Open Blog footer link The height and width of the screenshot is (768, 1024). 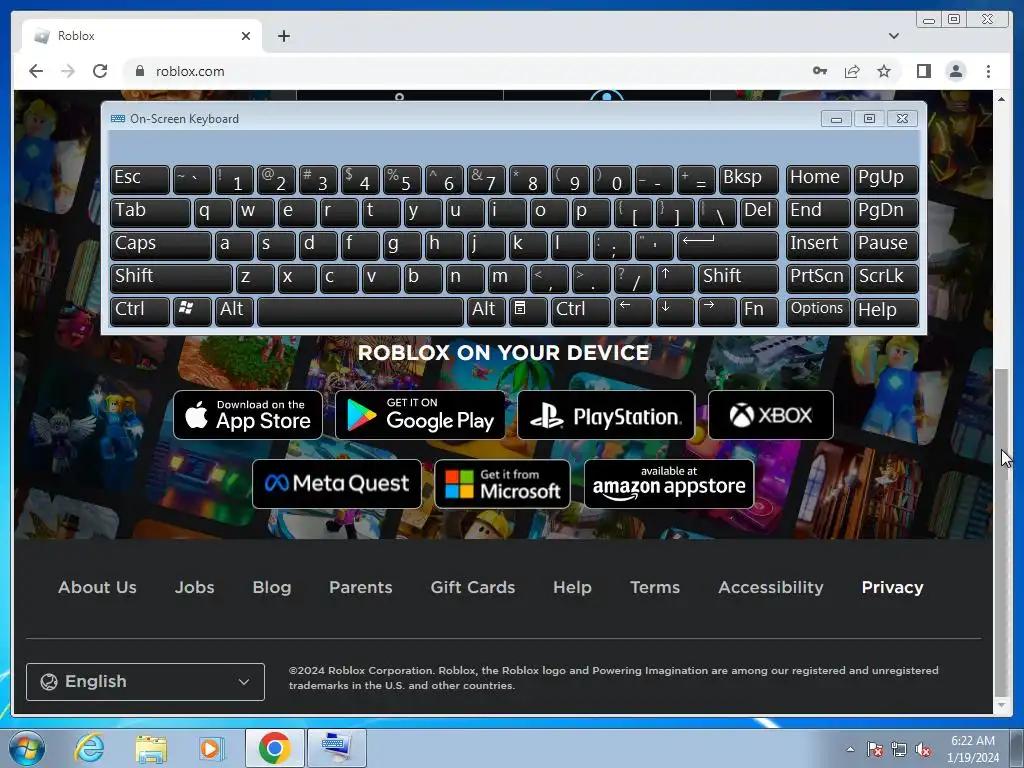tap(272, 587)
